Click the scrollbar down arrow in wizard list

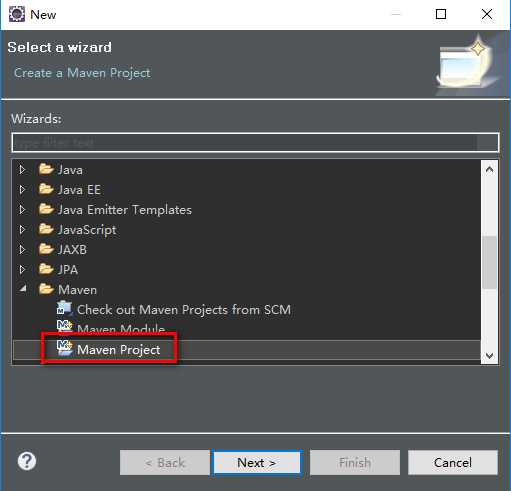[489, 355]
